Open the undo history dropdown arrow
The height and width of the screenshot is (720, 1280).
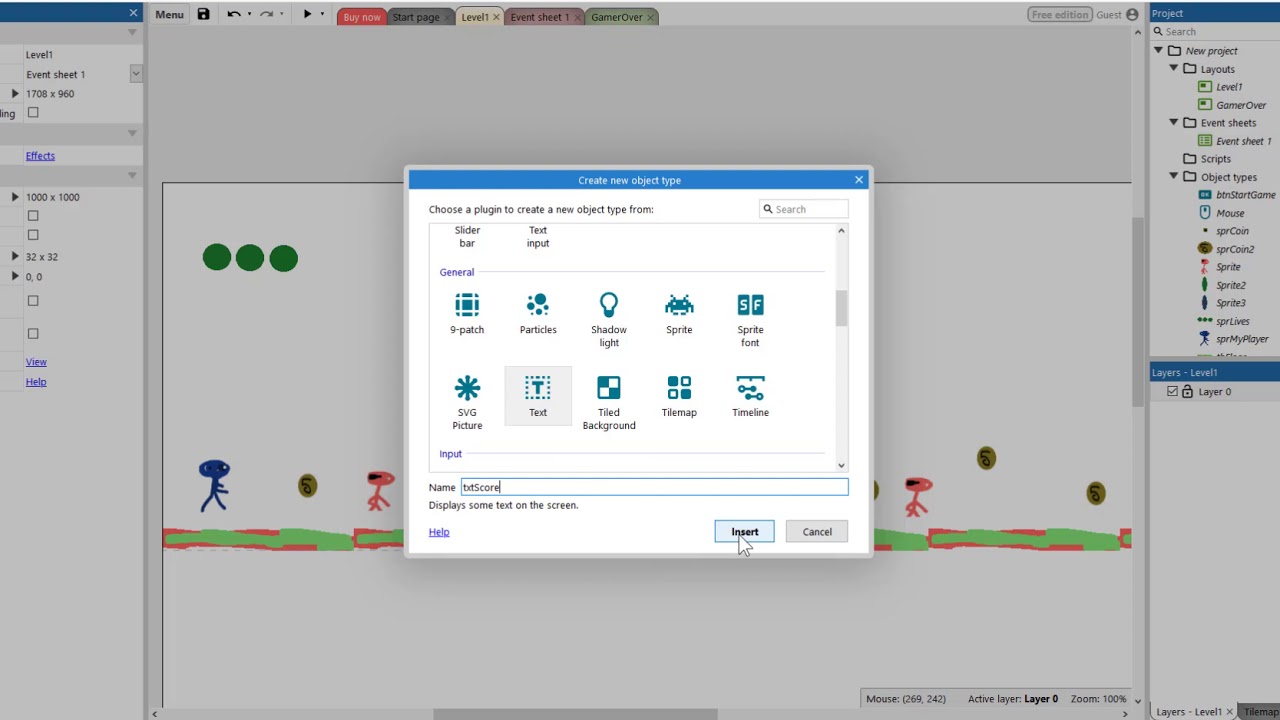coord(248,14)
